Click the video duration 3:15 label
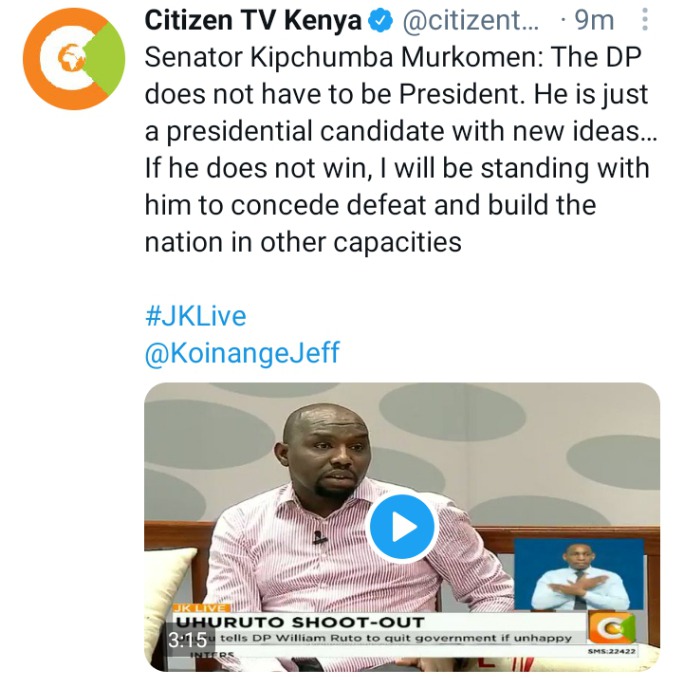 click(x=187, y=640)
